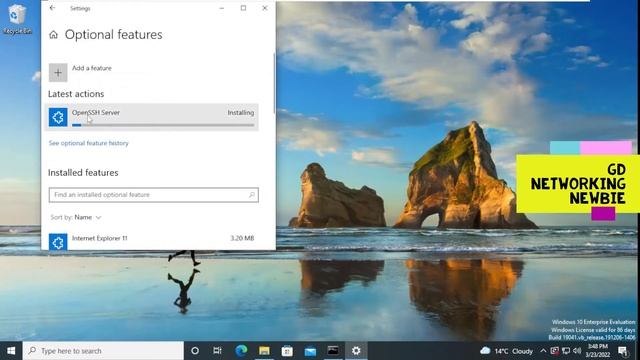Click the OpenSSH Server text

coord(96,112)
